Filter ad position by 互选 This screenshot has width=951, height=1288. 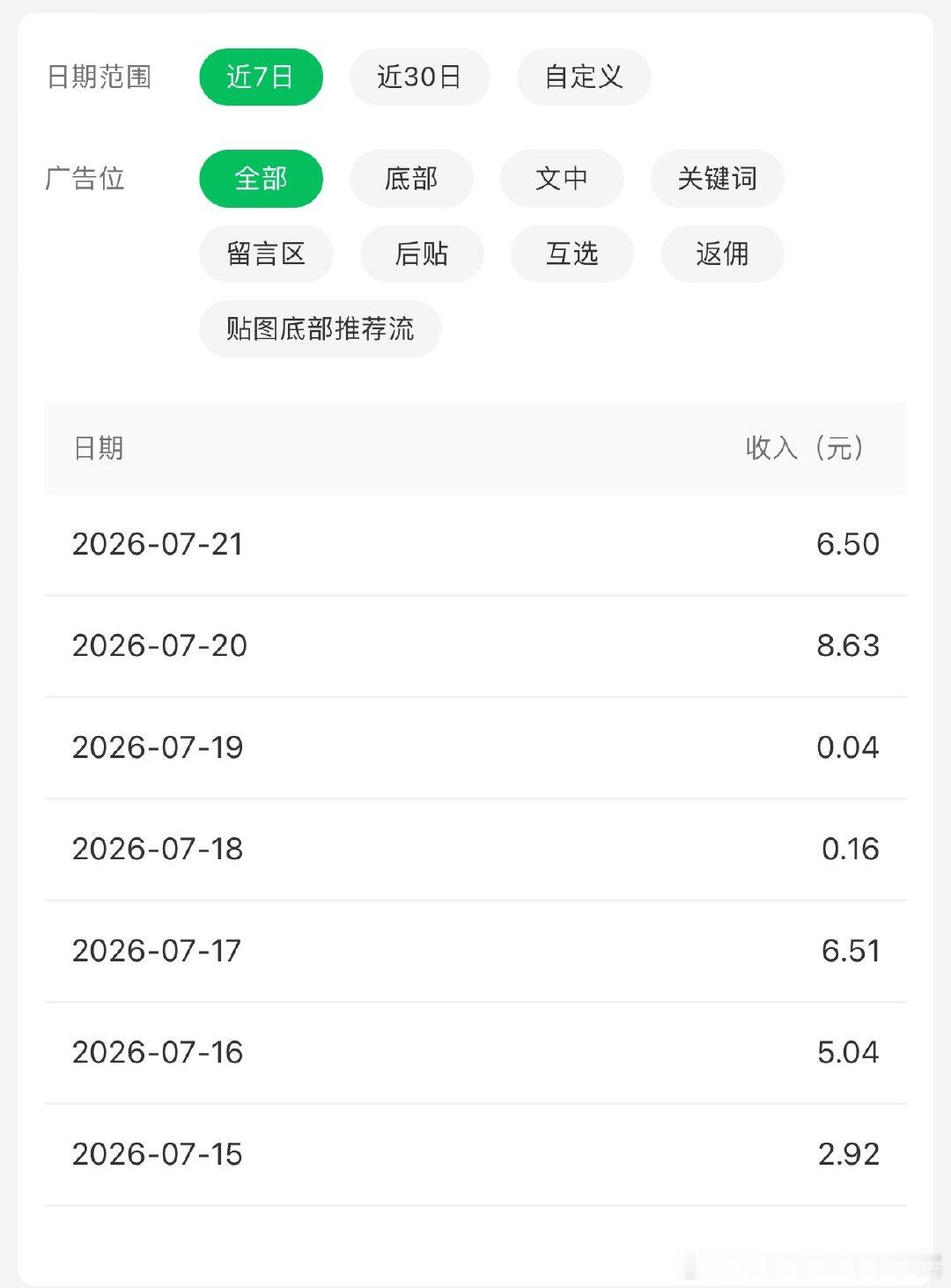(x=572, y=254)
